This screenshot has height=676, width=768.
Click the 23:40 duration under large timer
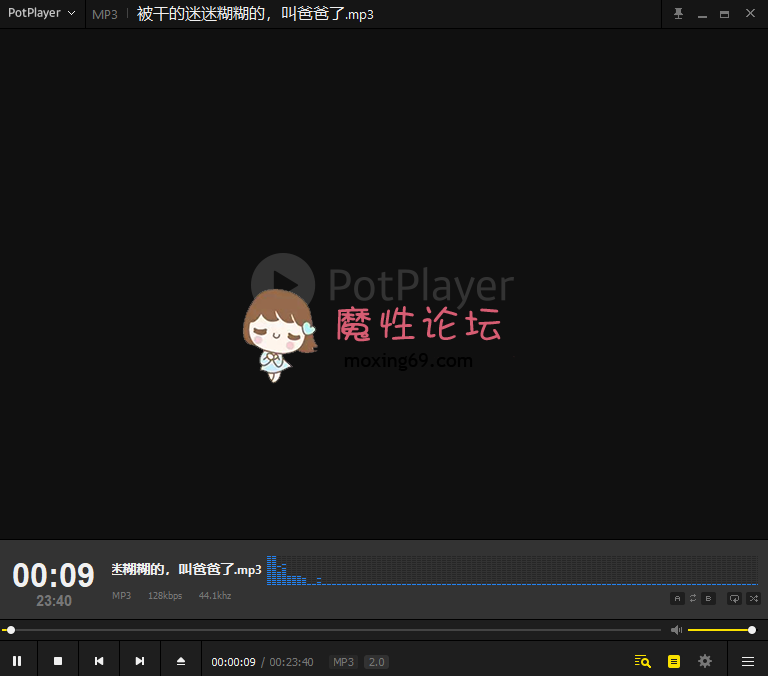[x=54, y=601]
